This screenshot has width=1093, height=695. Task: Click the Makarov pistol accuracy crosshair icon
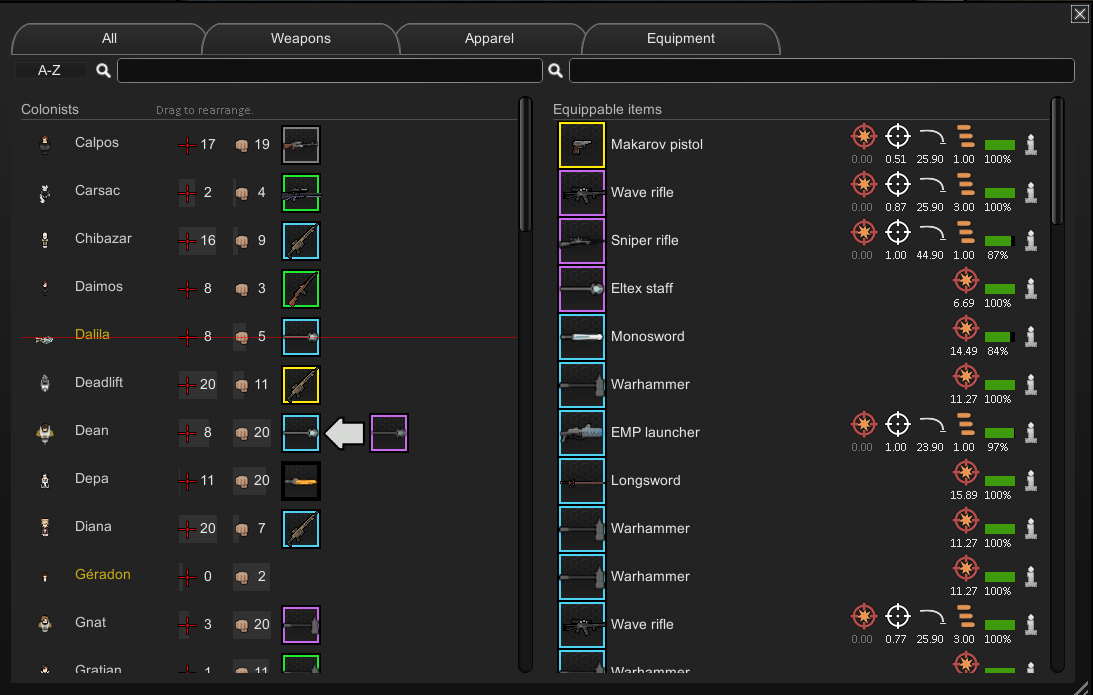pyautogui.click(x=897, y=137)
